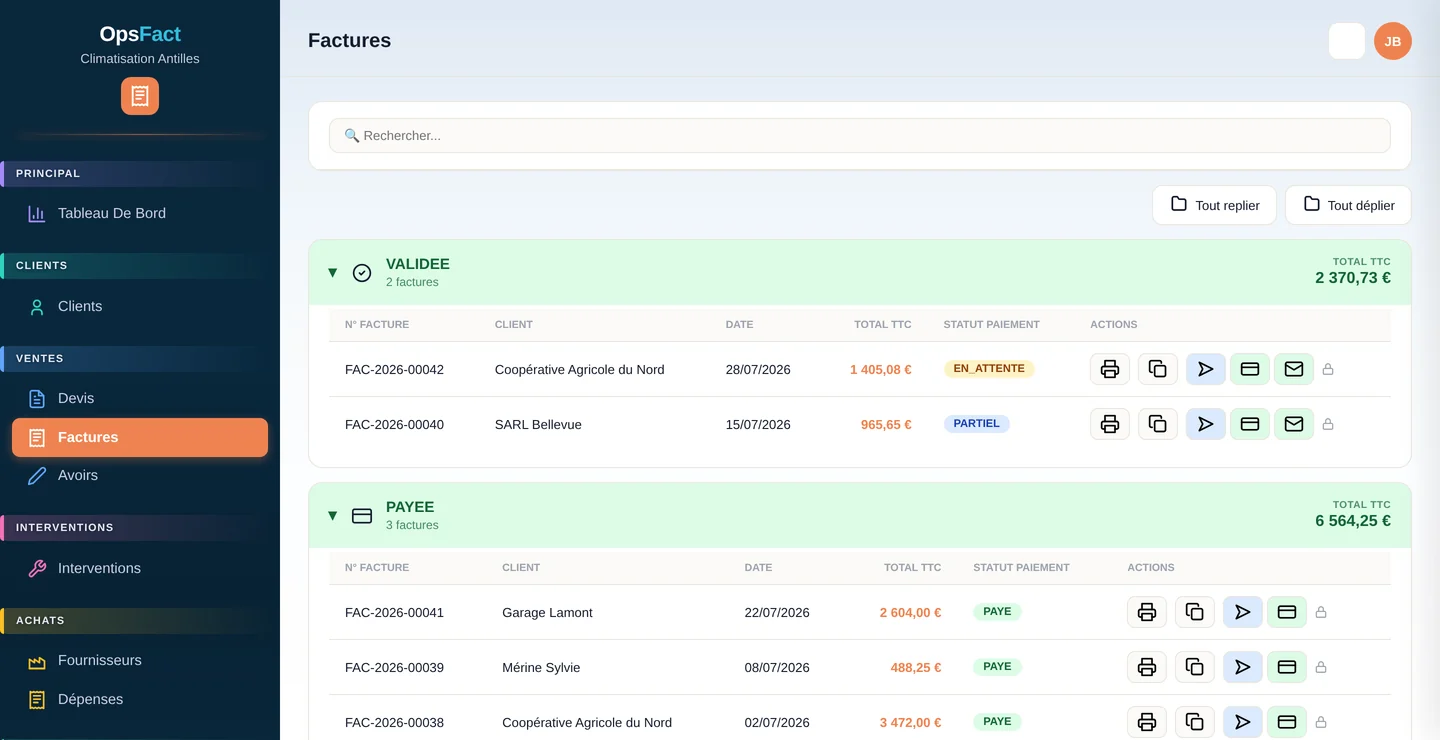This screenshot has height=740, width=1440.
Task: Collapse the PAYEE invoice group
Action: 333,516
